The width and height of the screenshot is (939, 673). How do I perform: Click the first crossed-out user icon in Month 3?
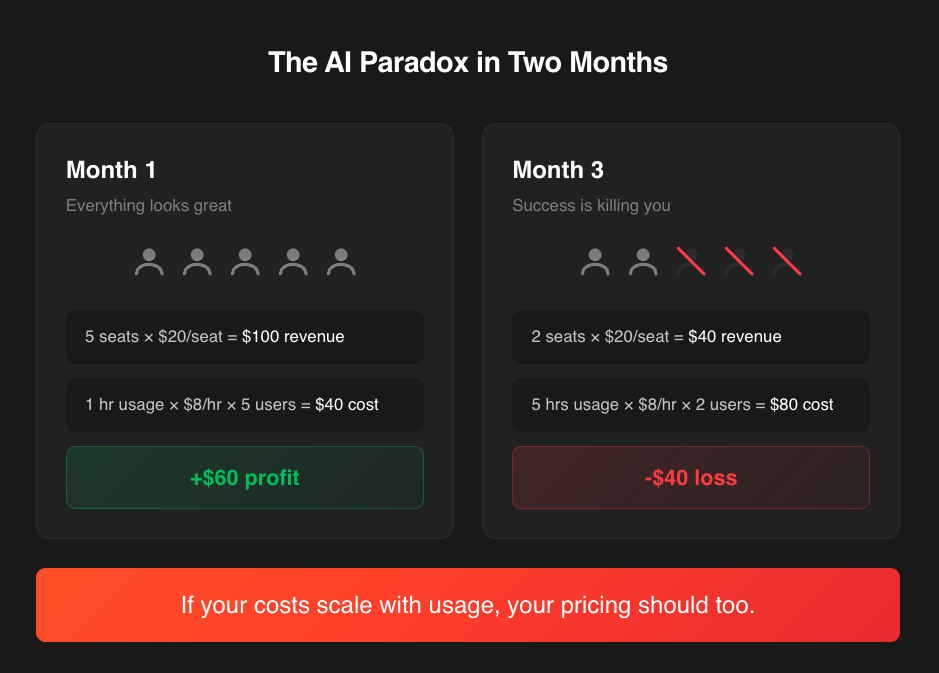[x=691, y=262]
